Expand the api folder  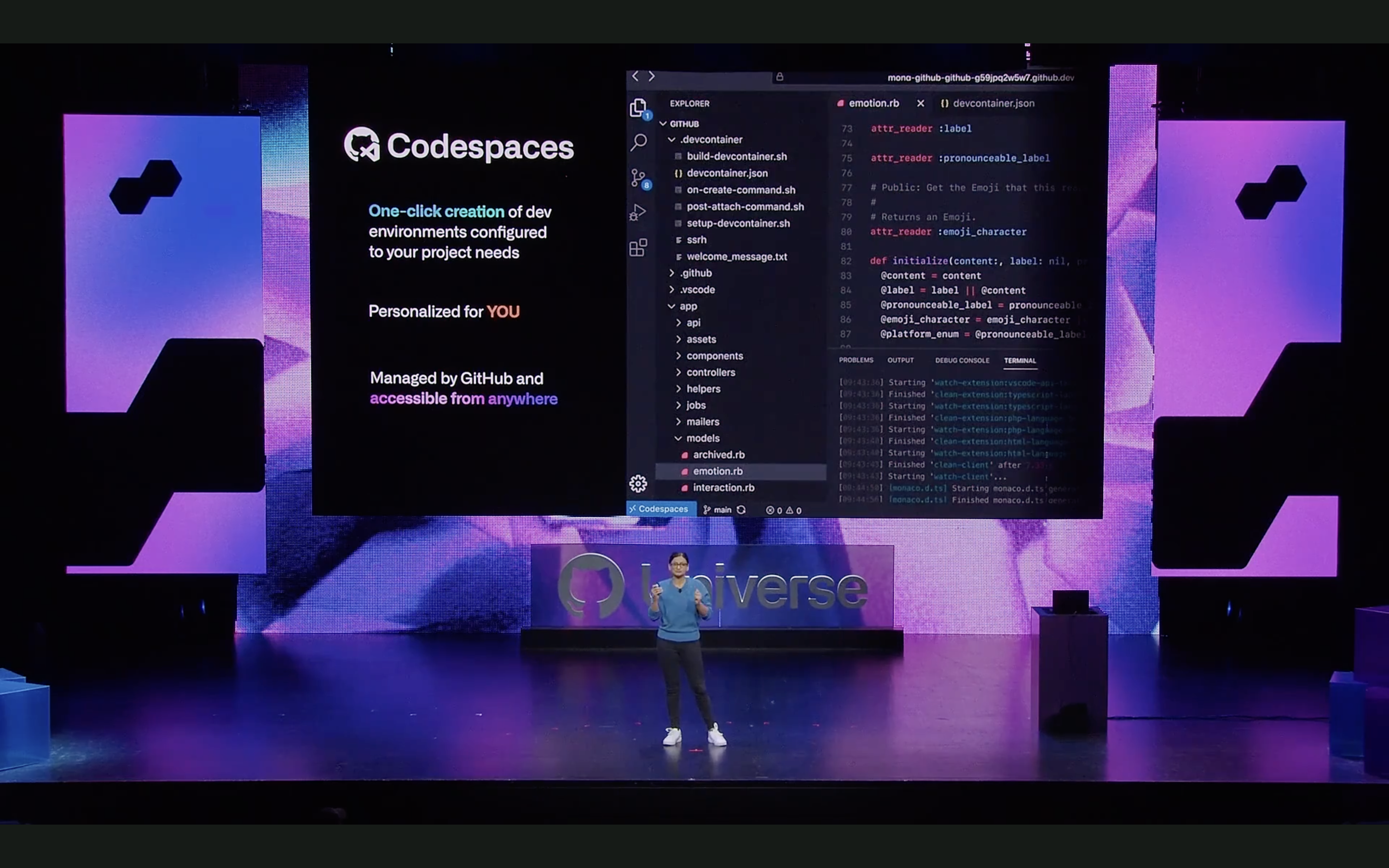[x=688, y=323]
